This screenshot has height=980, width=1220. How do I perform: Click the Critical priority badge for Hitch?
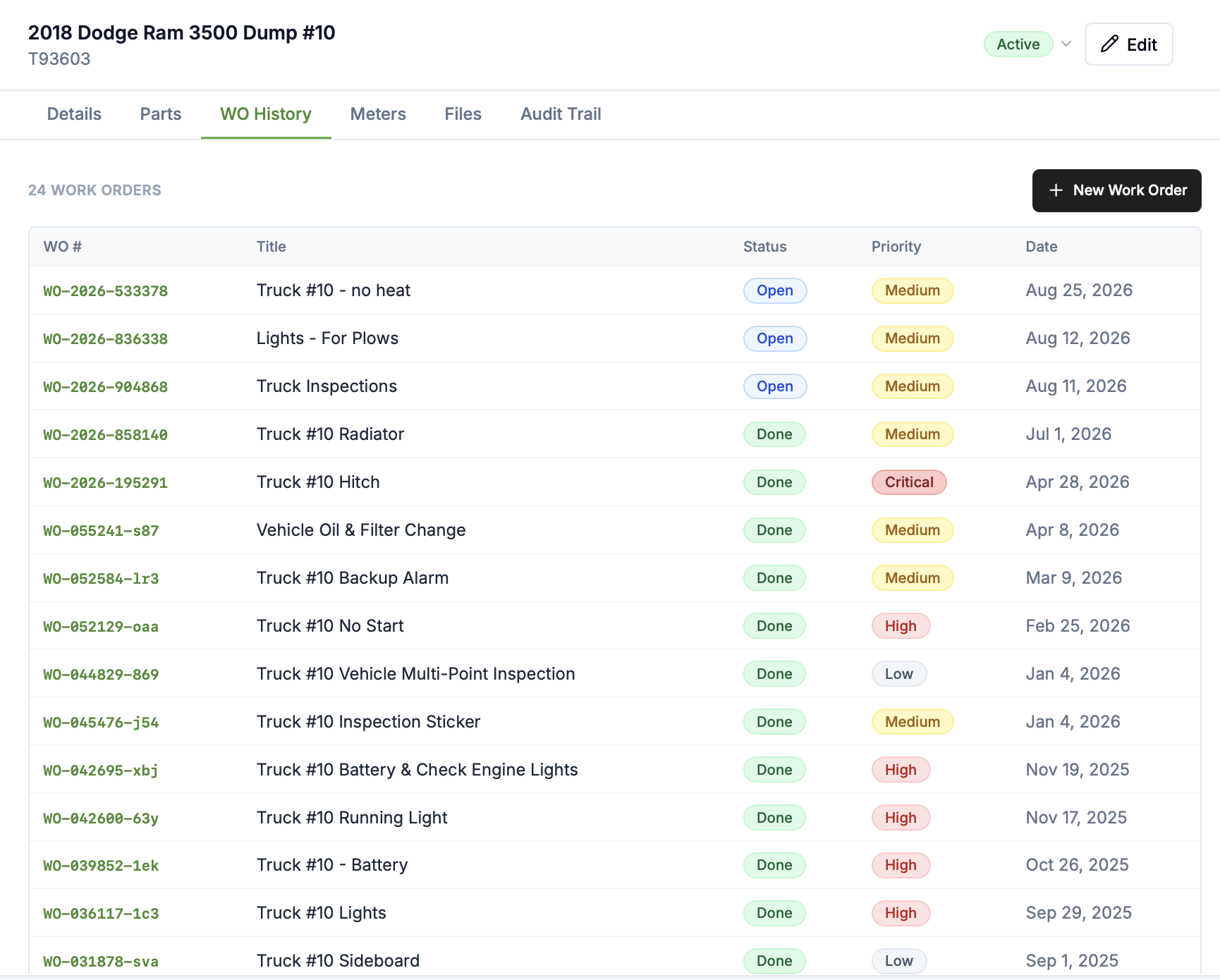(x=909, y=482)
